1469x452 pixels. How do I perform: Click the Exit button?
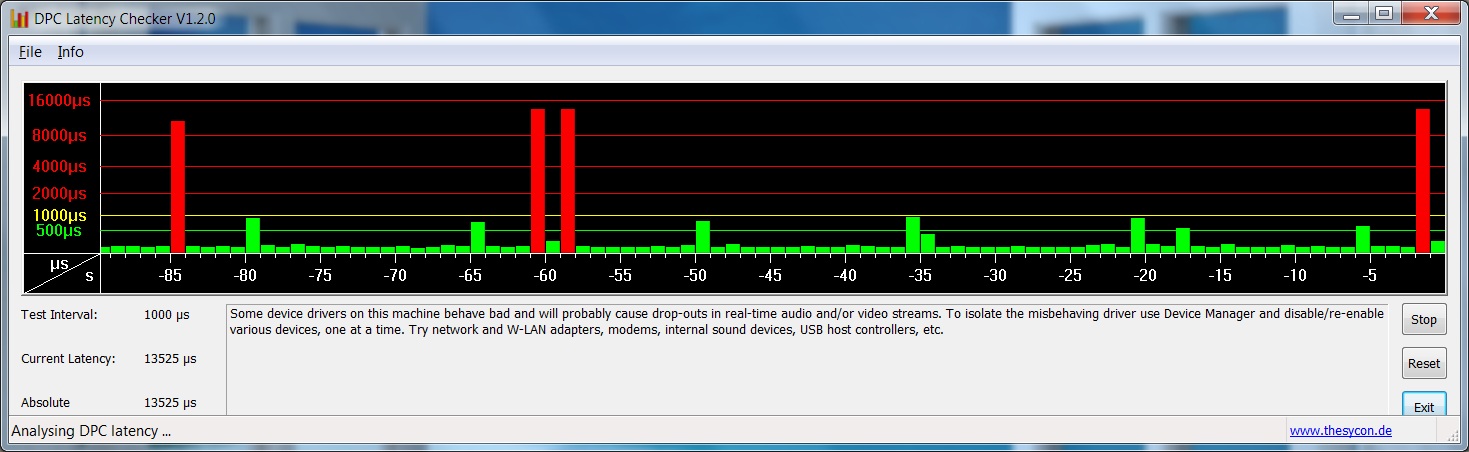(1424, 406)
